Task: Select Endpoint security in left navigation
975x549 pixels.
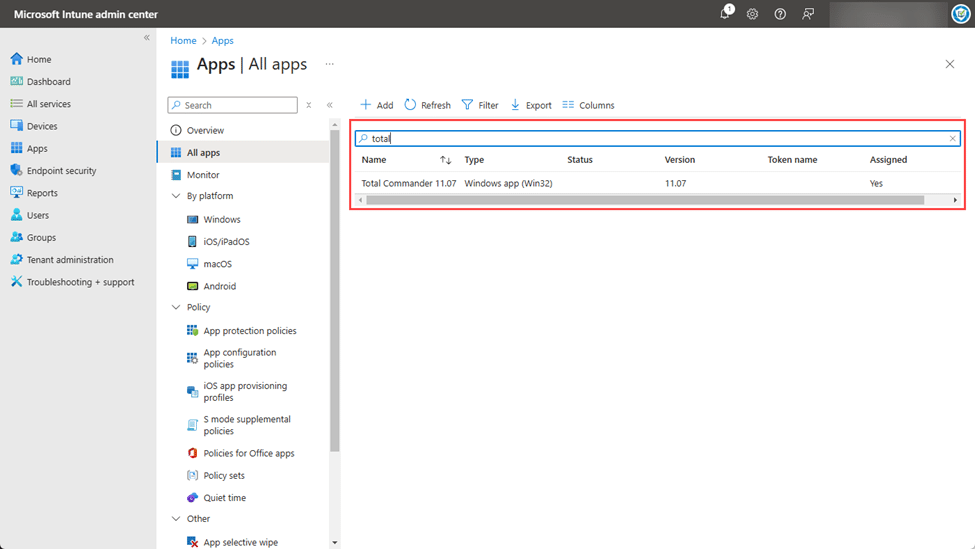Action: 61,171
